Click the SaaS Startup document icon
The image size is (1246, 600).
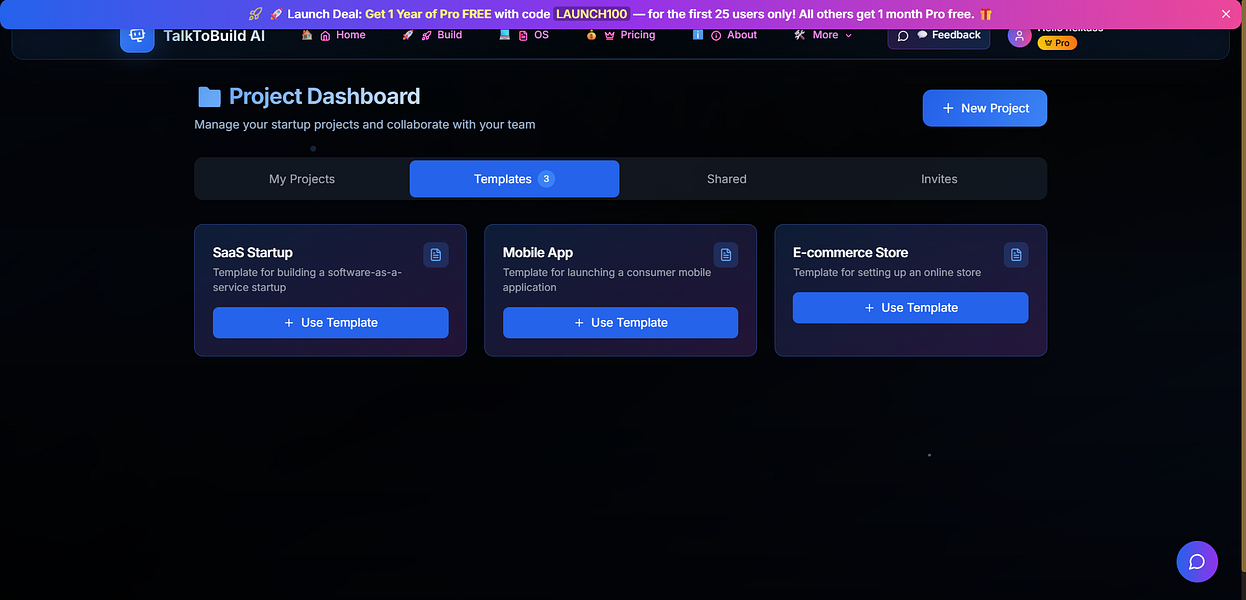pos(436,255)
